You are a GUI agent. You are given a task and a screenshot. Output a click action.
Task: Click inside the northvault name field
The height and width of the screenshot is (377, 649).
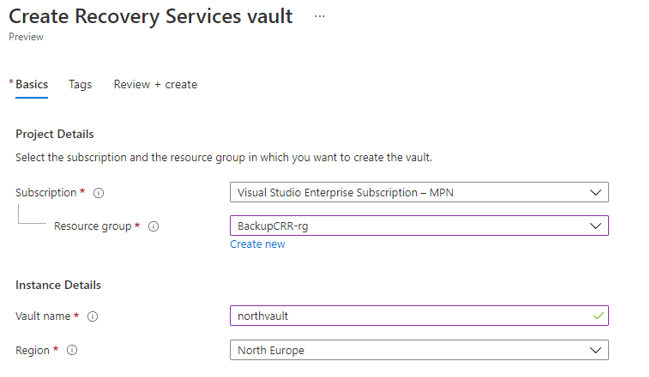[x=419, y=316]
